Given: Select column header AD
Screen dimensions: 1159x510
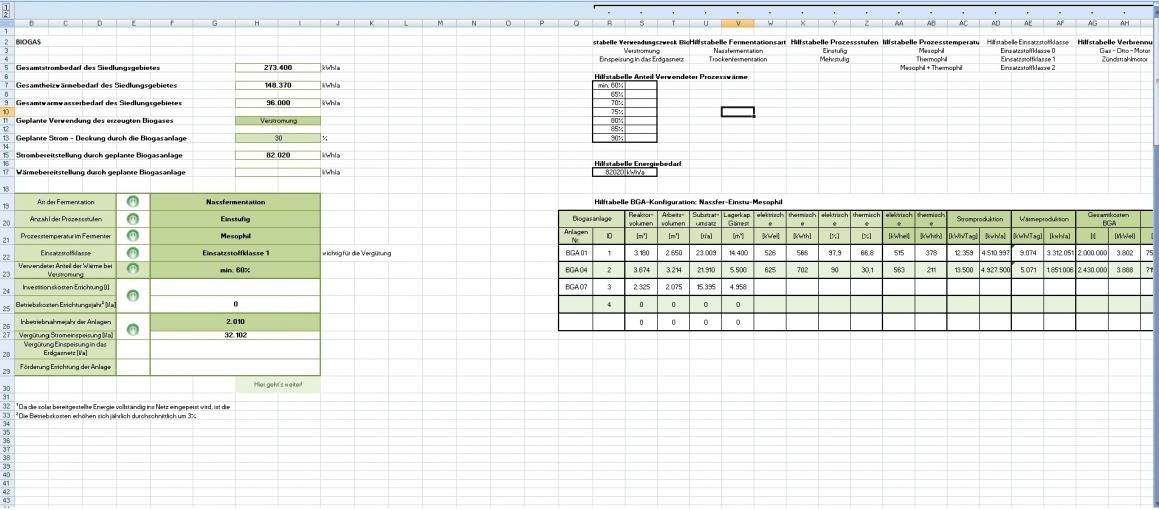Looking at the screenshot, I should tap(996, 24).
